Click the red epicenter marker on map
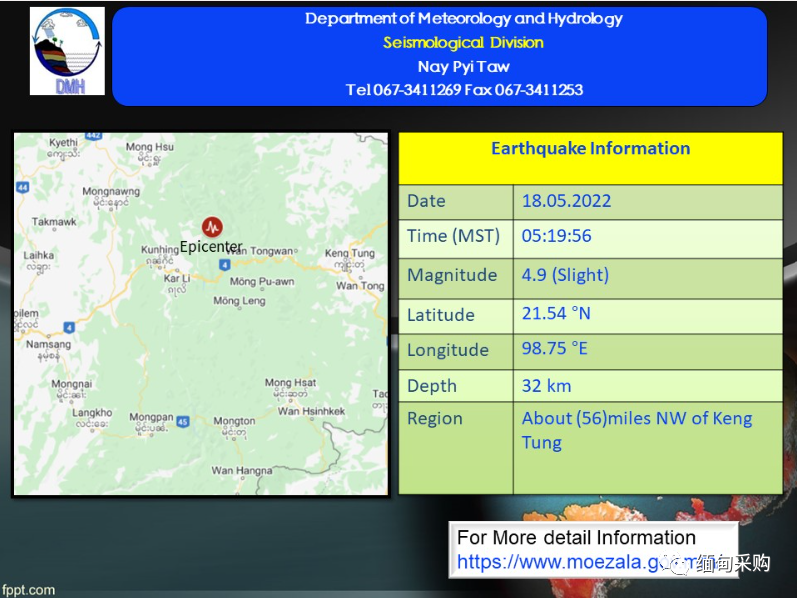 pyautogui.click(x=212, y=227)
